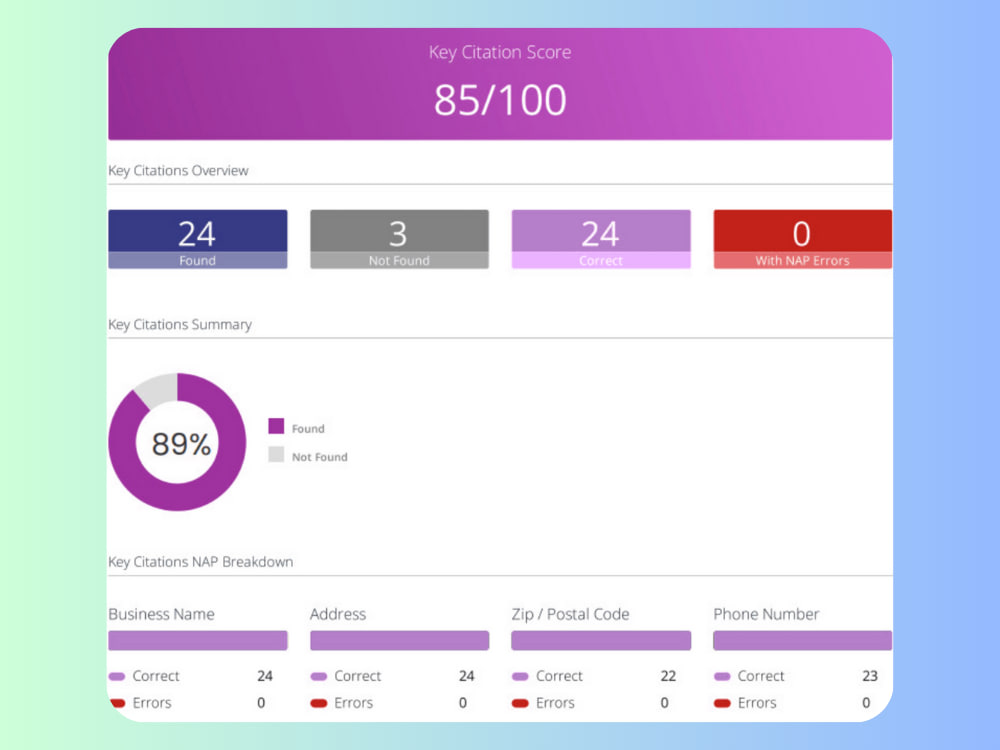Click Business Name Correct purple marker

(x=117, y=677)
